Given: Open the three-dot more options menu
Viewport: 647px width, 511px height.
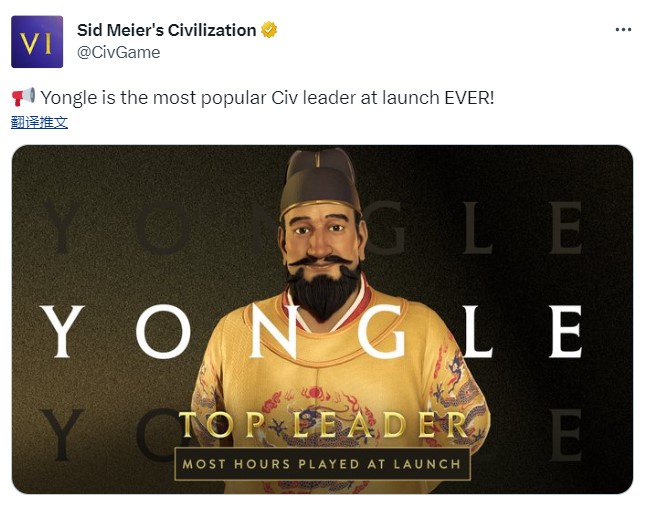Looking at the screenshot, I should pos(622,30).
